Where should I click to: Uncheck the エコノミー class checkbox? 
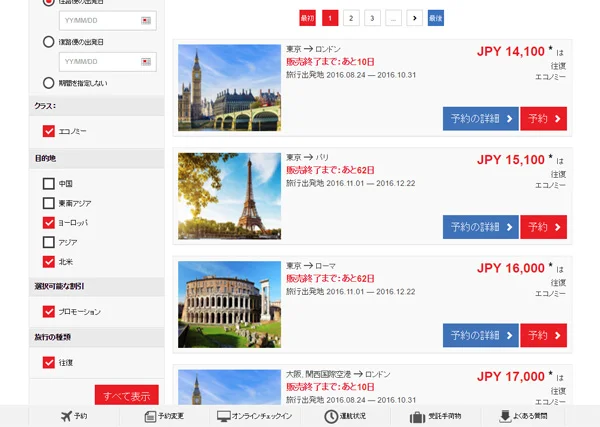click(49, 131)
